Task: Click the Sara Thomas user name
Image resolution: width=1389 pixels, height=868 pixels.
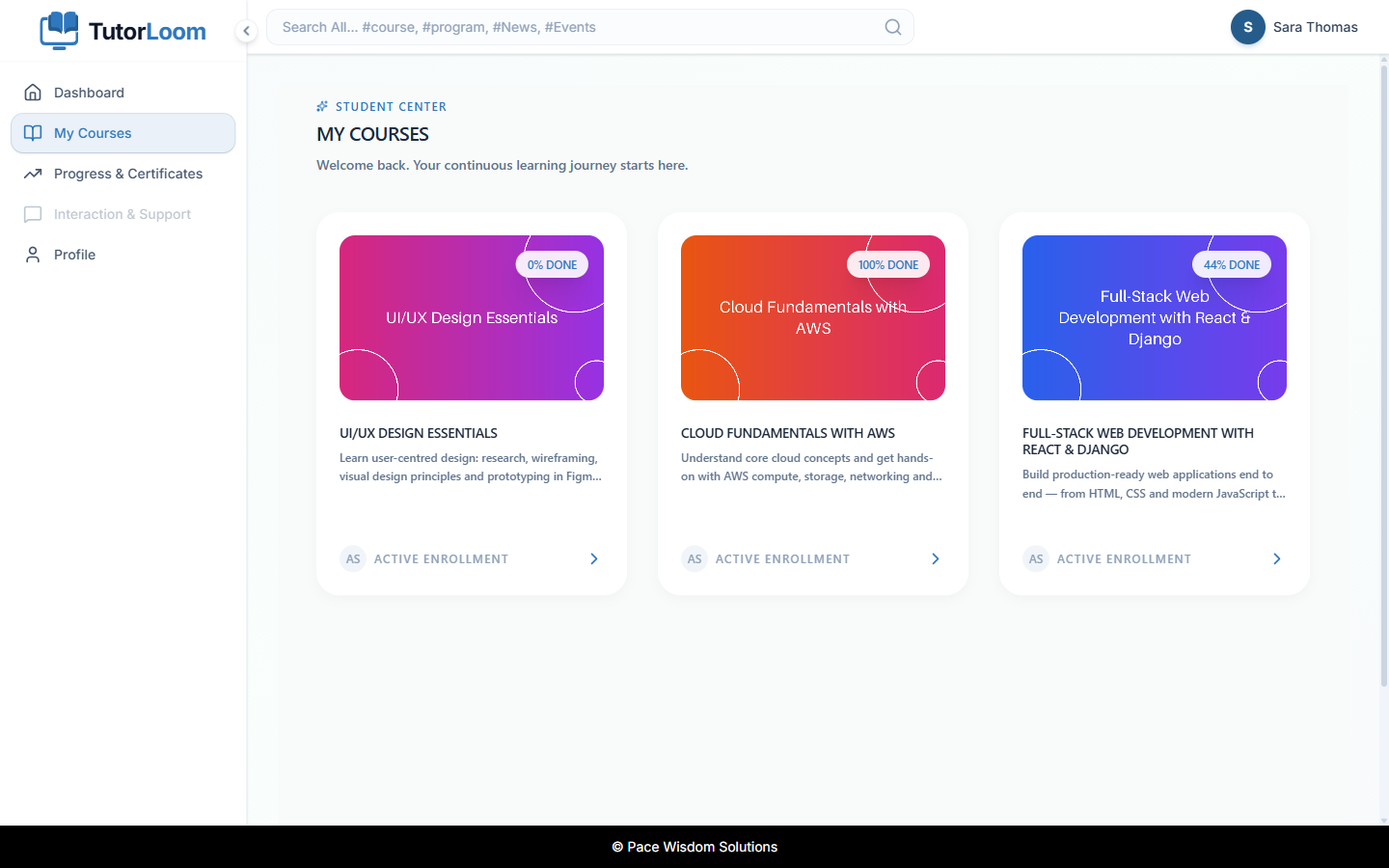Action: pos(1315,27)
